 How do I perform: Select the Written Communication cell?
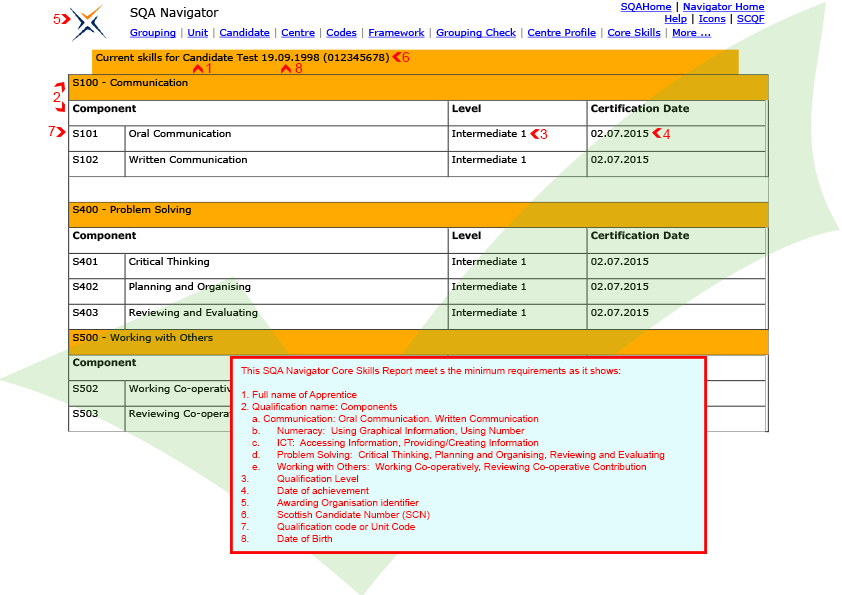pos(287,164)
